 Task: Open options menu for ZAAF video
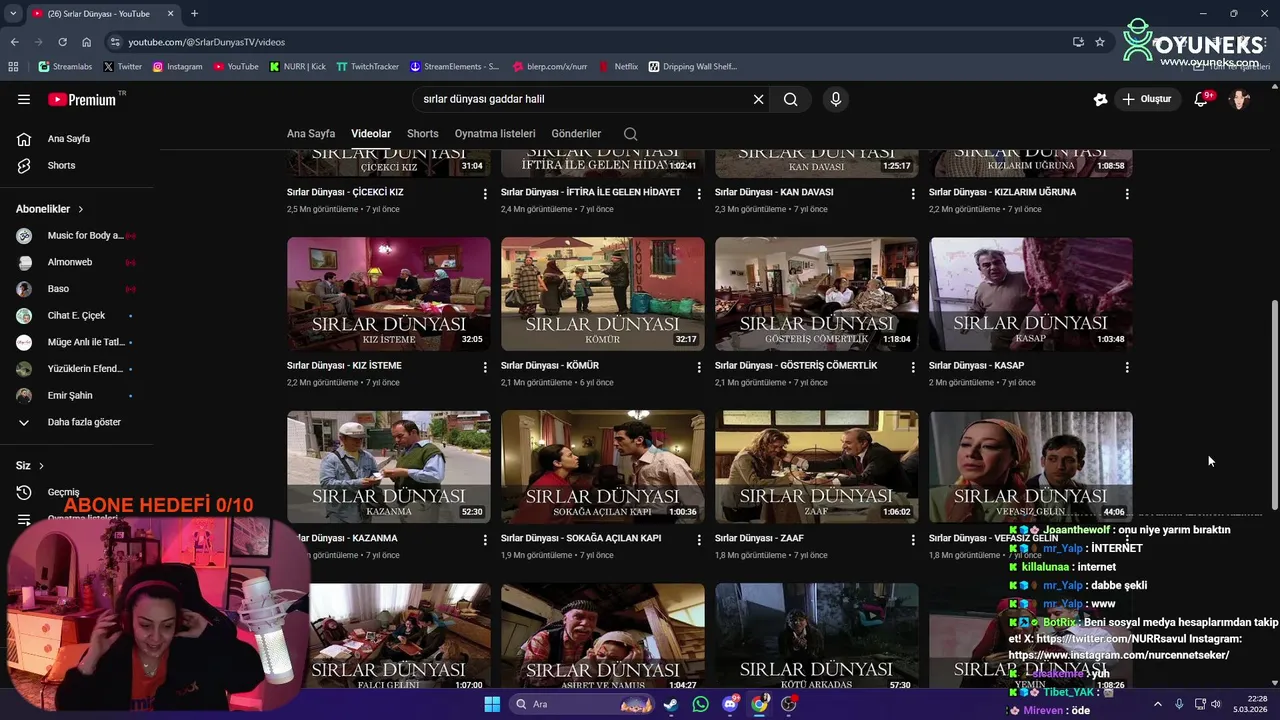pos(913,540)
